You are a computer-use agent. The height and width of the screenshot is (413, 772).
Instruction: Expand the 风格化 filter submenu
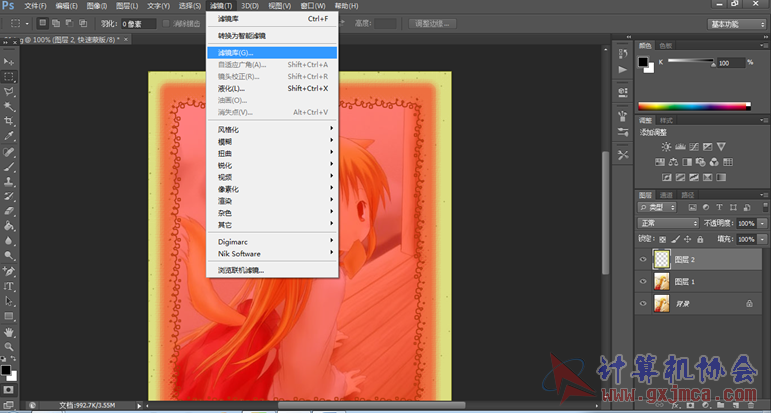[x=272, y=129]
